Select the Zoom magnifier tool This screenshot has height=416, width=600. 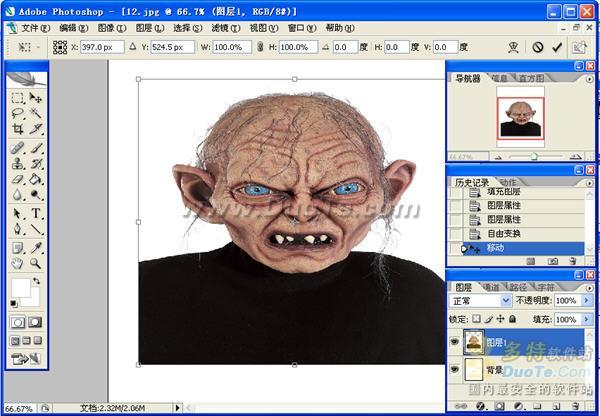36,263
